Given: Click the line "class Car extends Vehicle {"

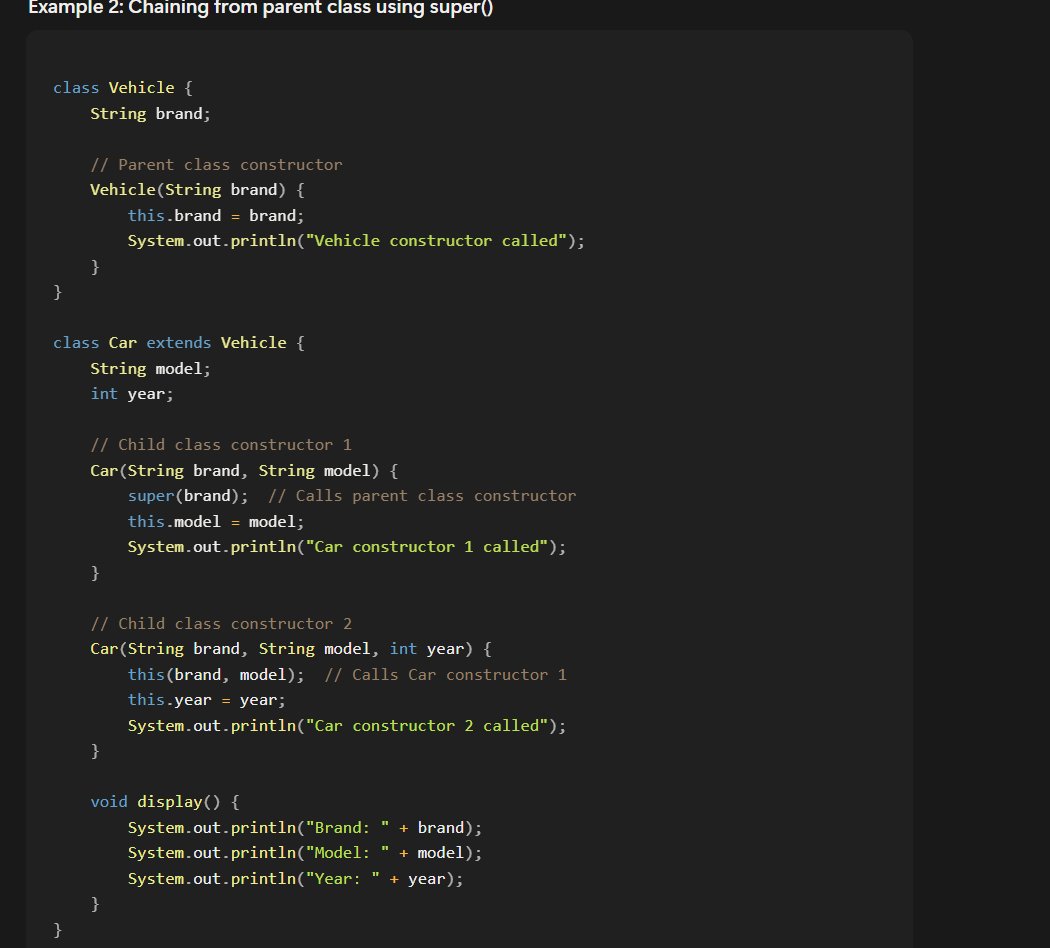Looking at the screenshot, I should 179,343.
